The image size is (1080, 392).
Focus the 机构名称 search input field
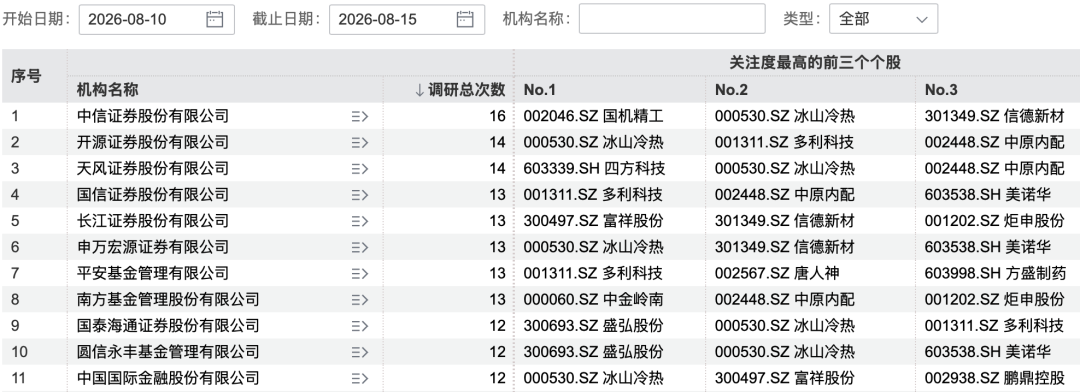[x=672, y=19]
